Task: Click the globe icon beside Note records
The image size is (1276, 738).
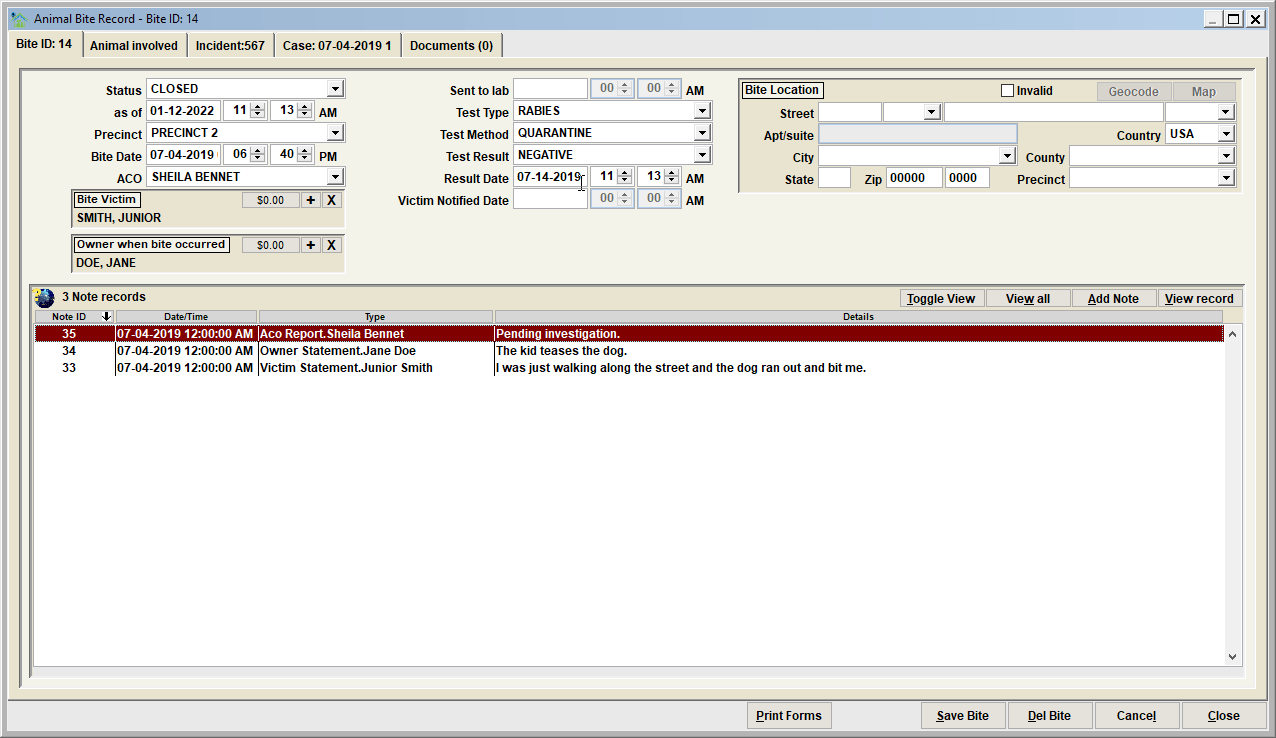Action: coord(45,297)
